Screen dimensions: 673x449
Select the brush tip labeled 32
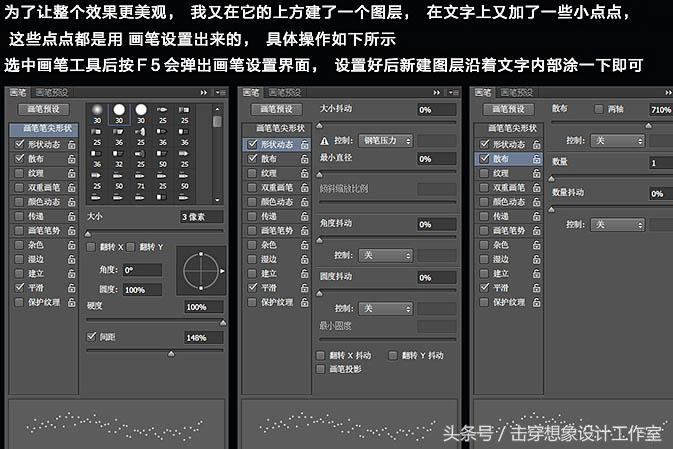119,159
